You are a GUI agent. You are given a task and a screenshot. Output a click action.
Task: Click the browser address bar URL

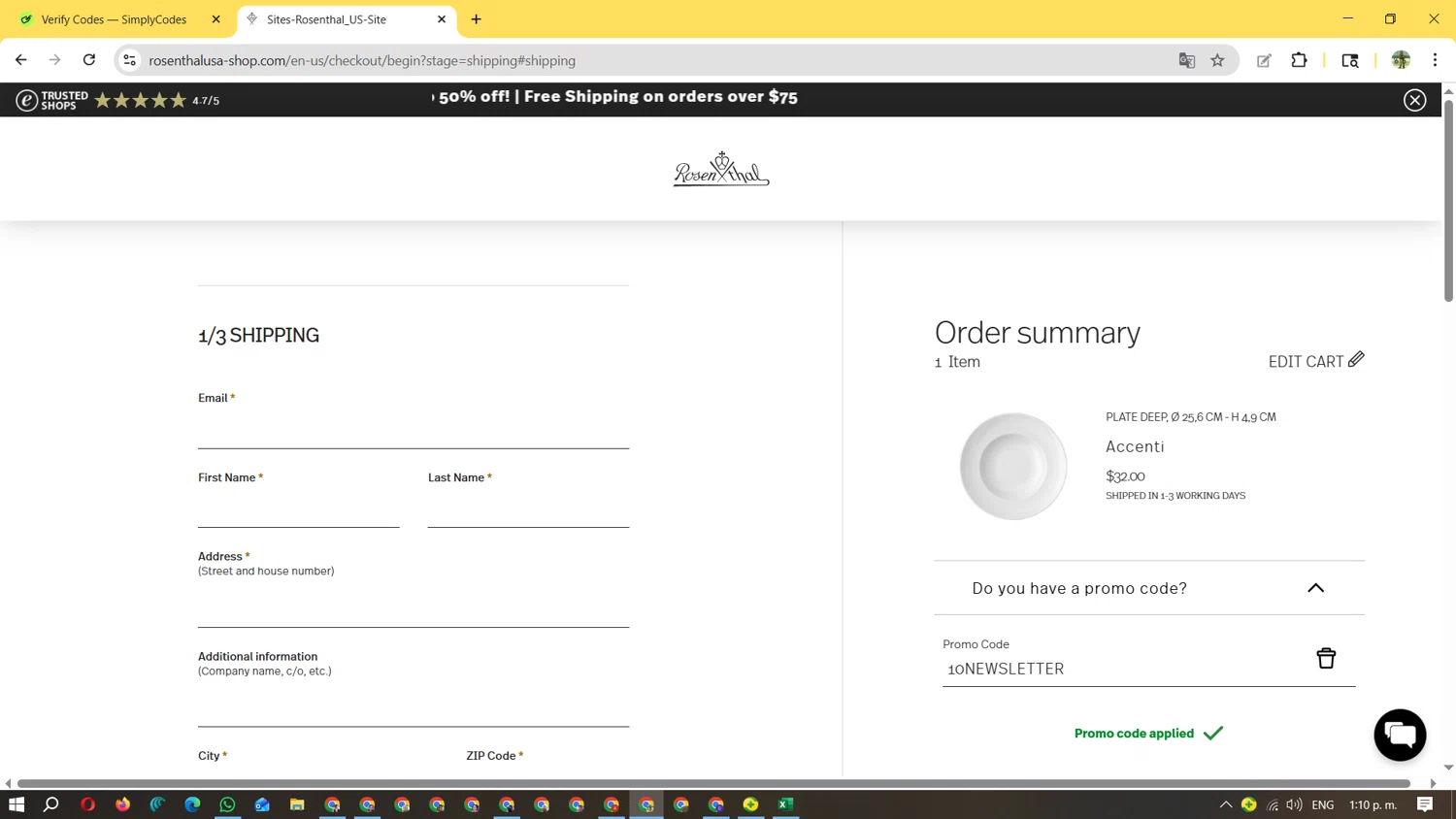coord(362,60)
